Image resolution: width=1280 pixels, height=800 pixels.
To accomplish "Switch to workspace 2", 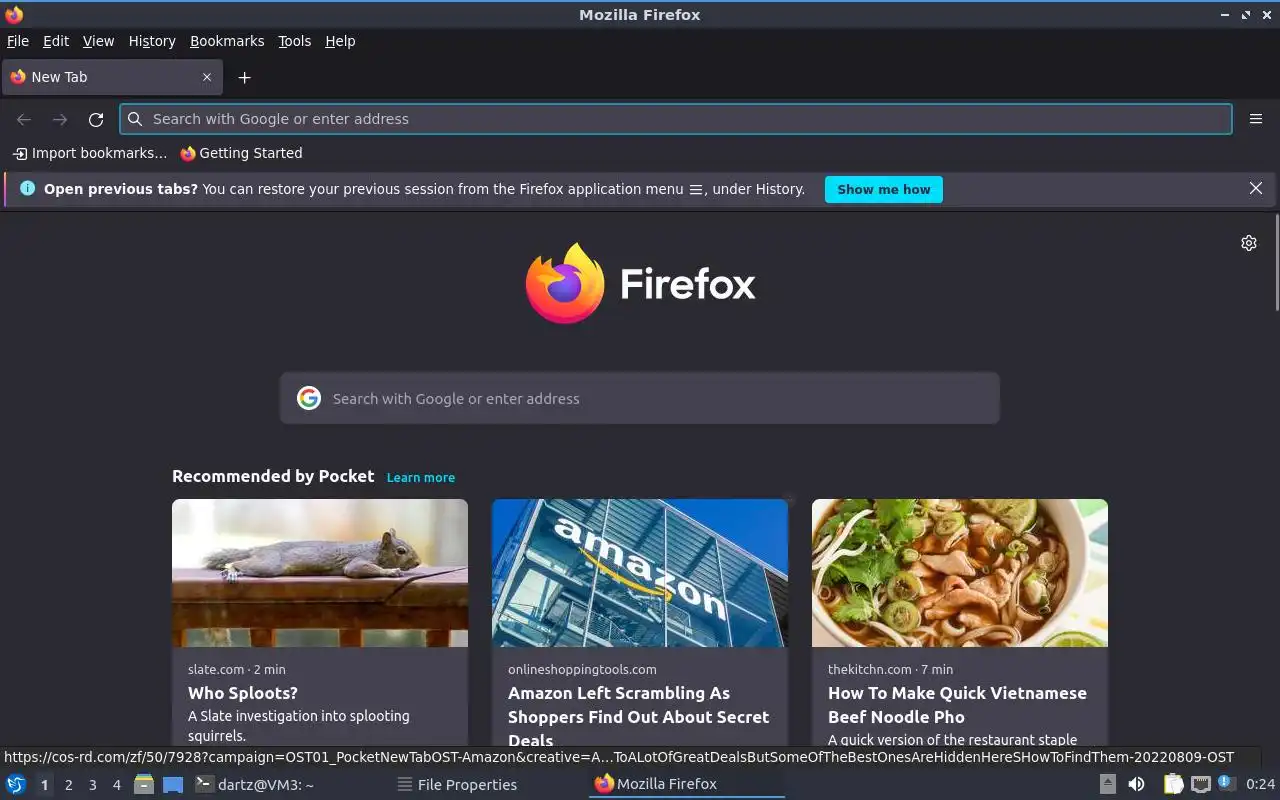I will (69, 785).
